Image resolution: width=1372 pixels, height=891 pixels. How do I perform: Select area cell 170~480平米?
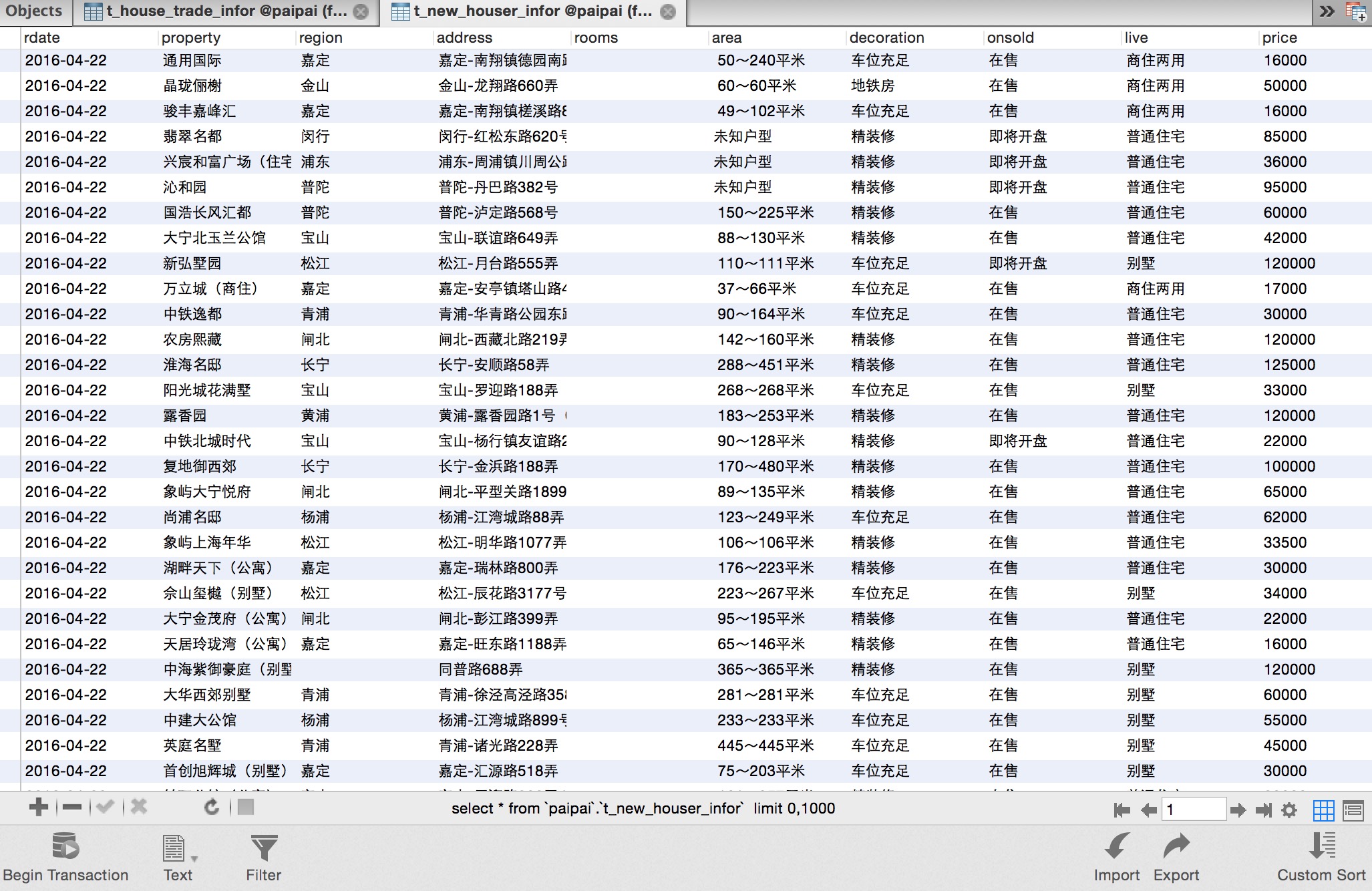[x=765, y=466]
